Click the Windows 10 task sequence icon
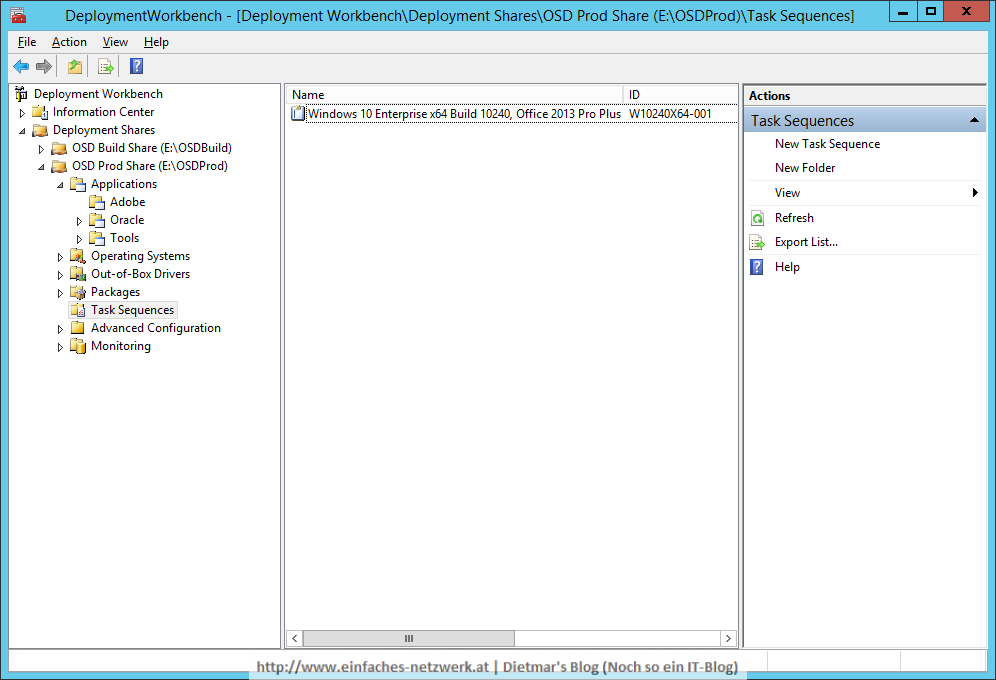The height and width of the screenshot is (680, 996). point(298,114)
